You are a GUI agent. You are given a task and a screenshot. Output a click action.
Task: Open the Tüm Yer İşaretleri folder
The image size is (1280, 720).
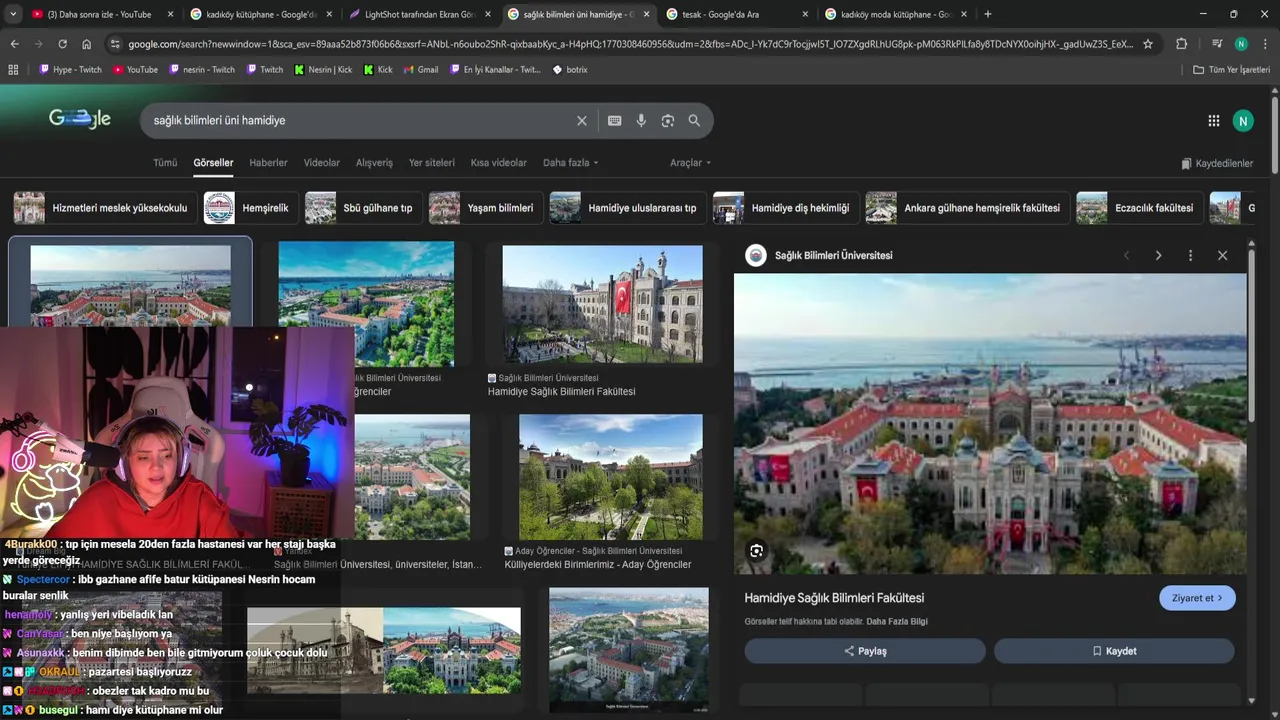(x=1231, y=70)
